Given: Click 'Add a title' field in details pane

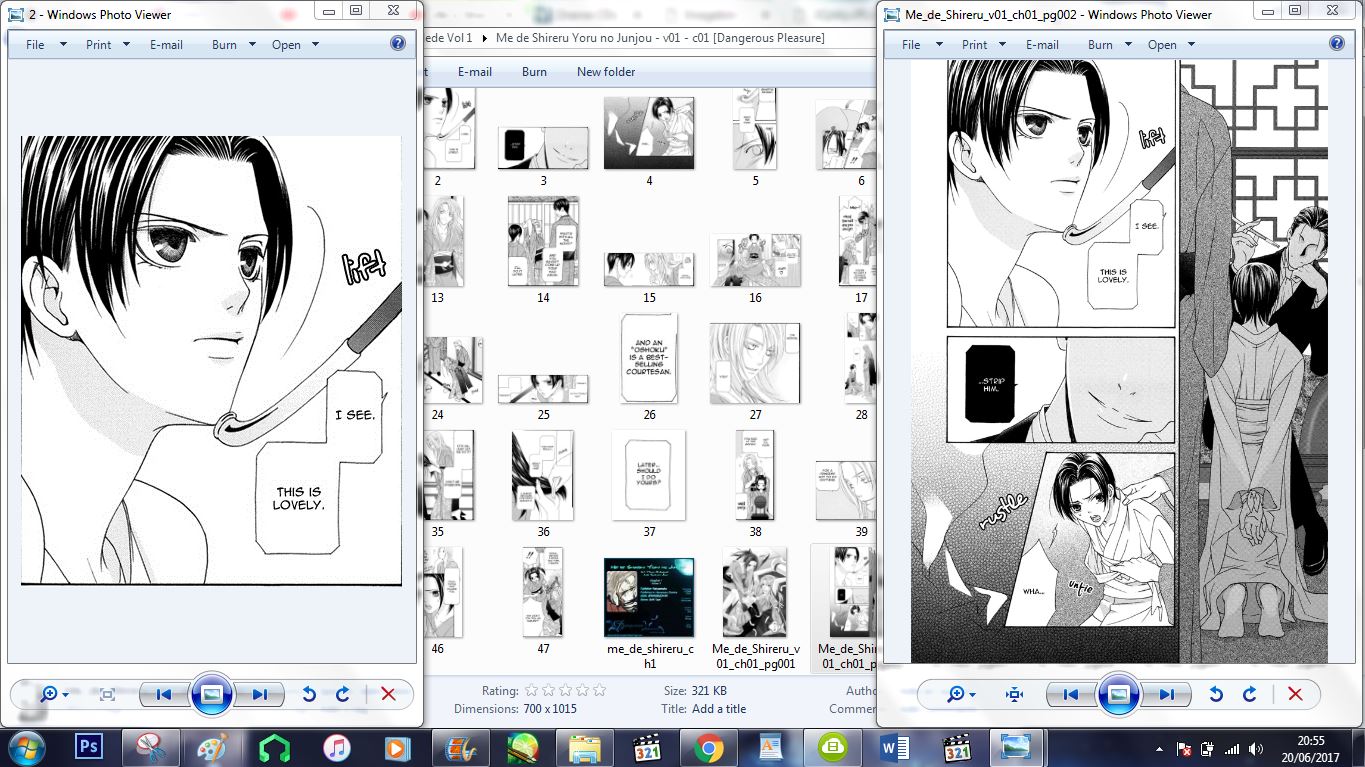Looking at the screenshot, I should [x=718, y=709].
